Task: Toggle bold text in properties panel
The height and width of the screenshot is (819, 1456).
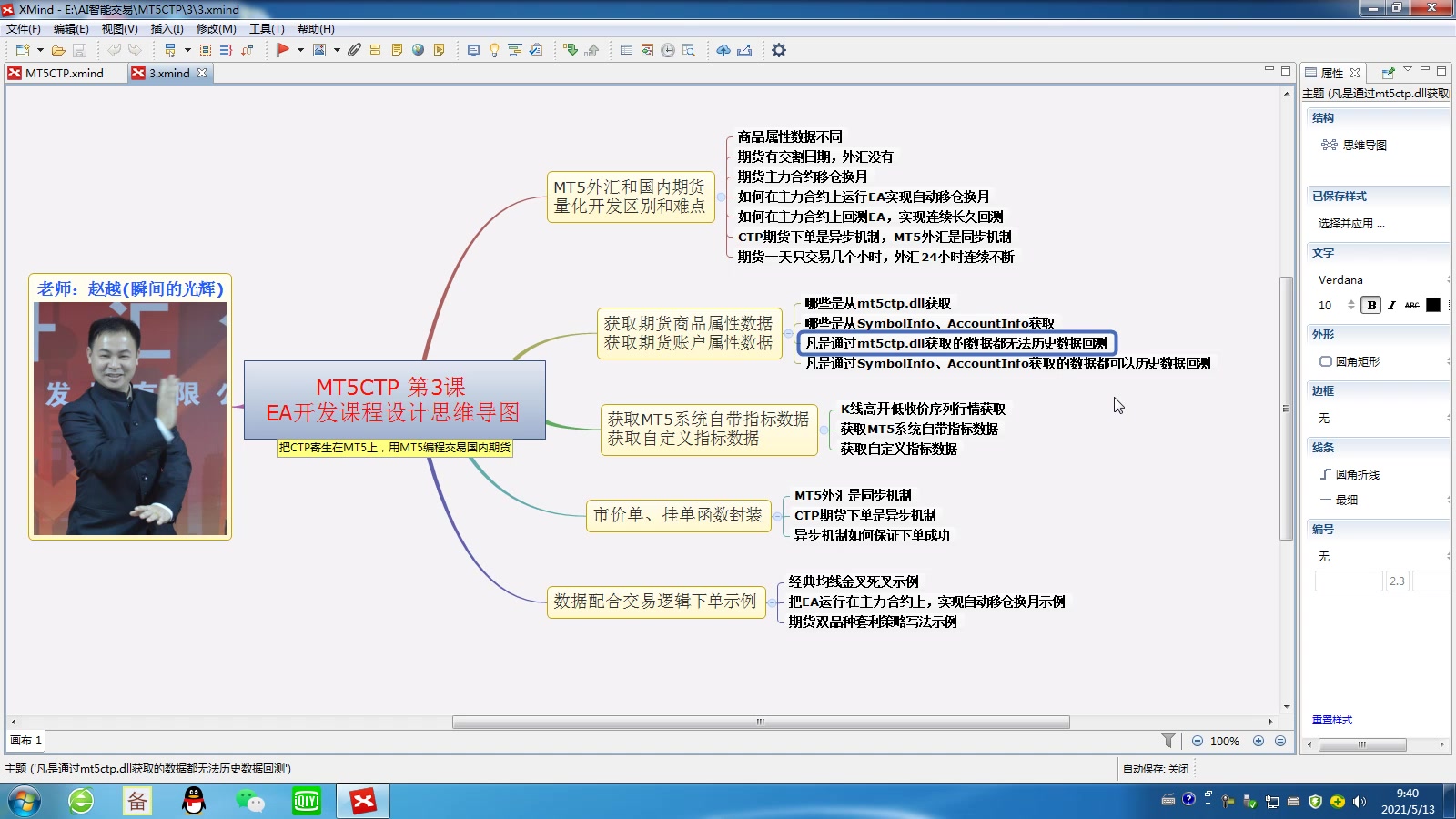Action: 1371,305
